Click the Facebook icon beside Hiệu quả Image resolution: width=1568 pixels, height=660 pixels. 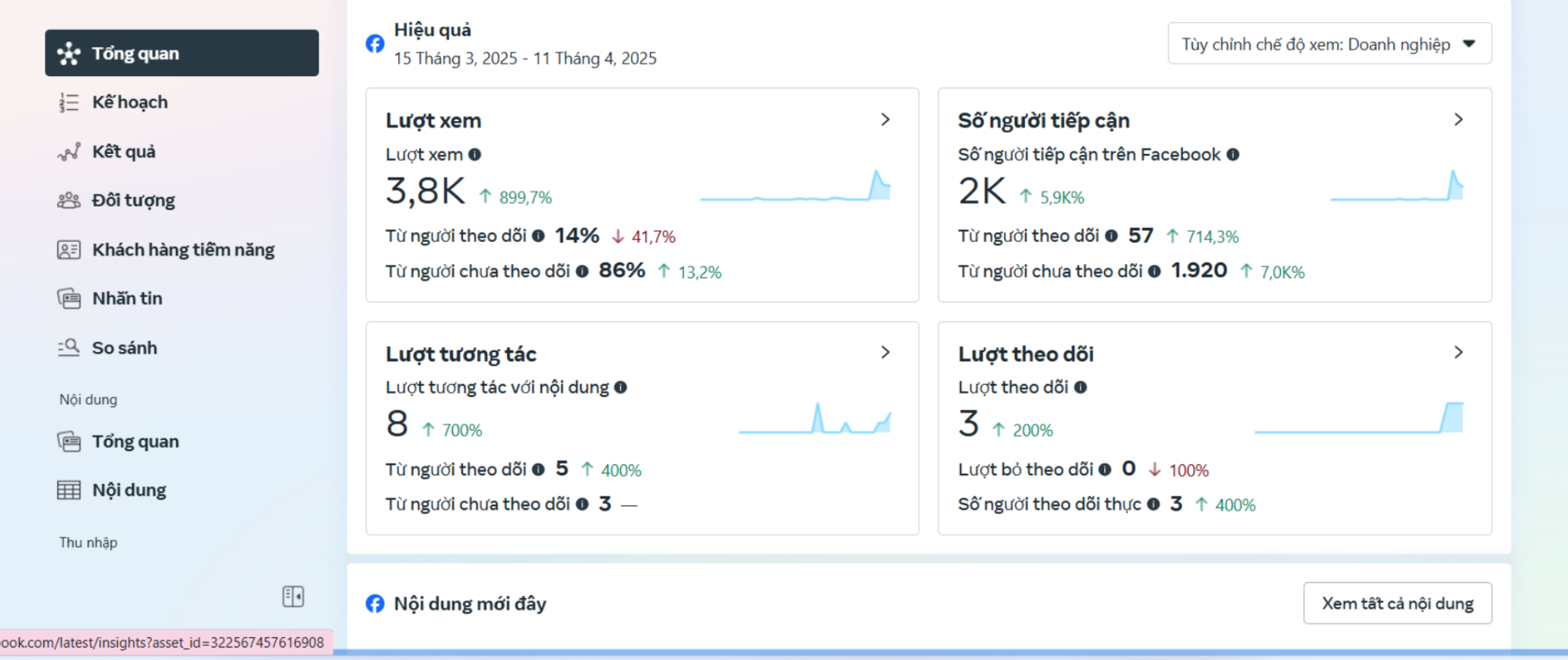375,43
